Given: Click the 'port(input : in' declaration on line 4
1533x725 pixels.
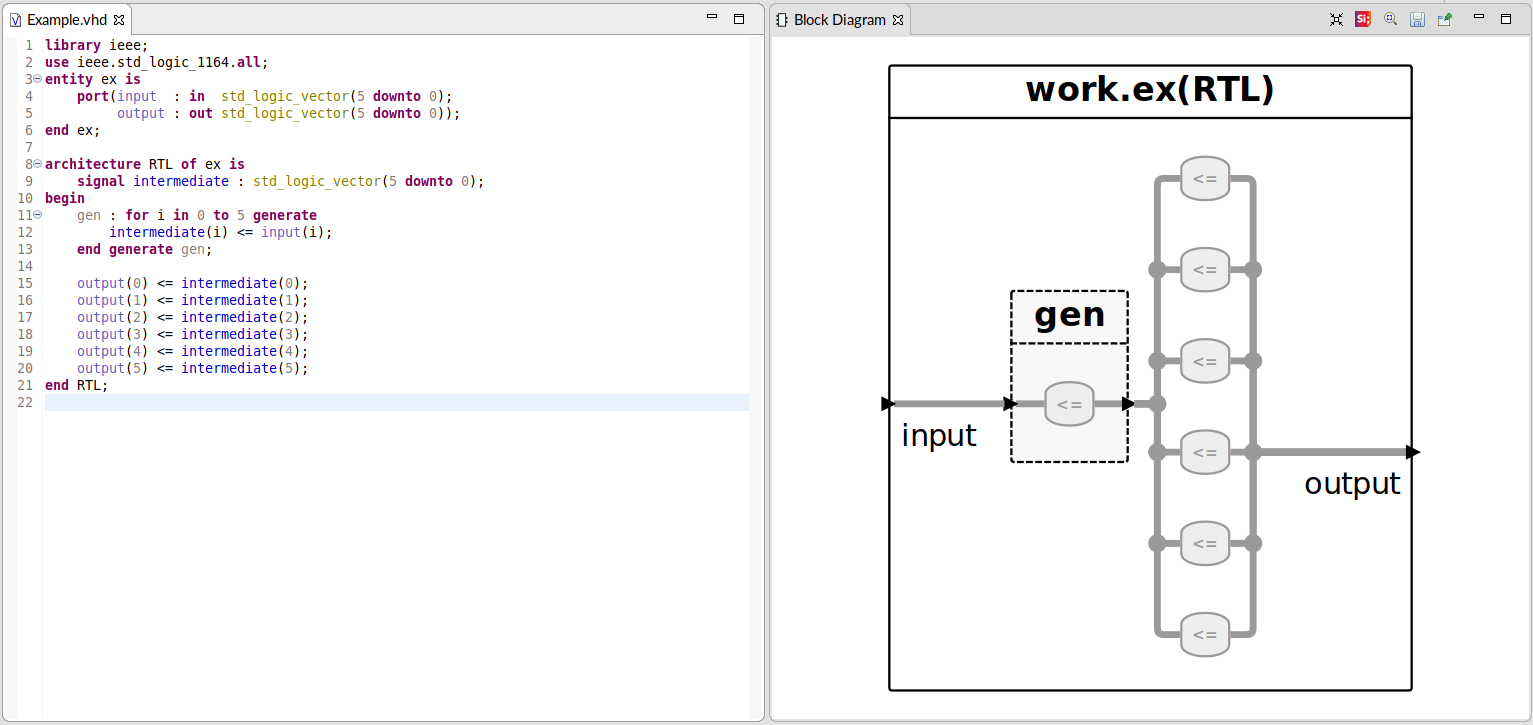Looking at the screenshot, I should click(x=141, y=96).
